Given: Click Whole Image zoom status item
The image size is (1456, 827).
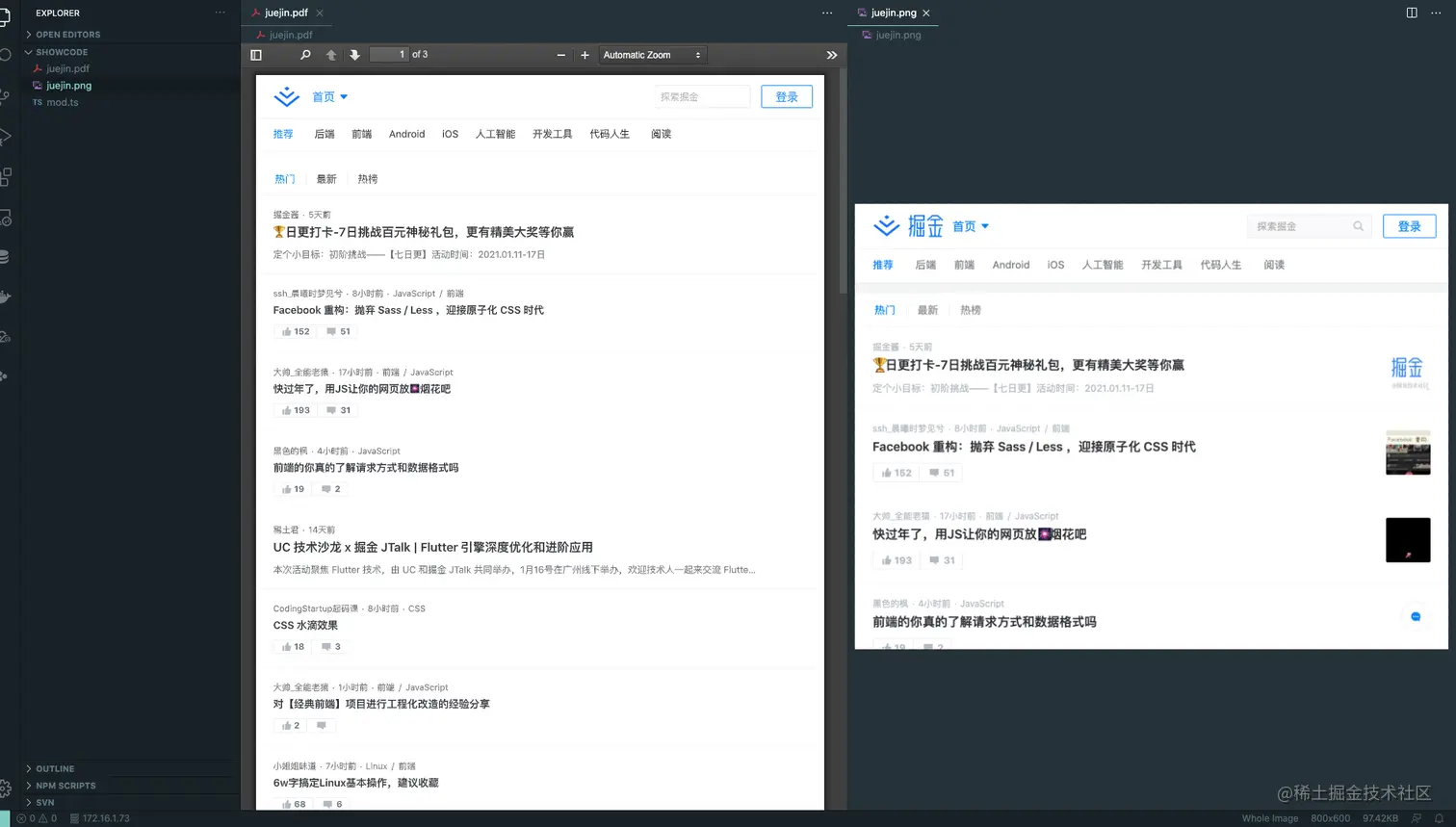Looking at the screenshot, I should coord(1269,818).
